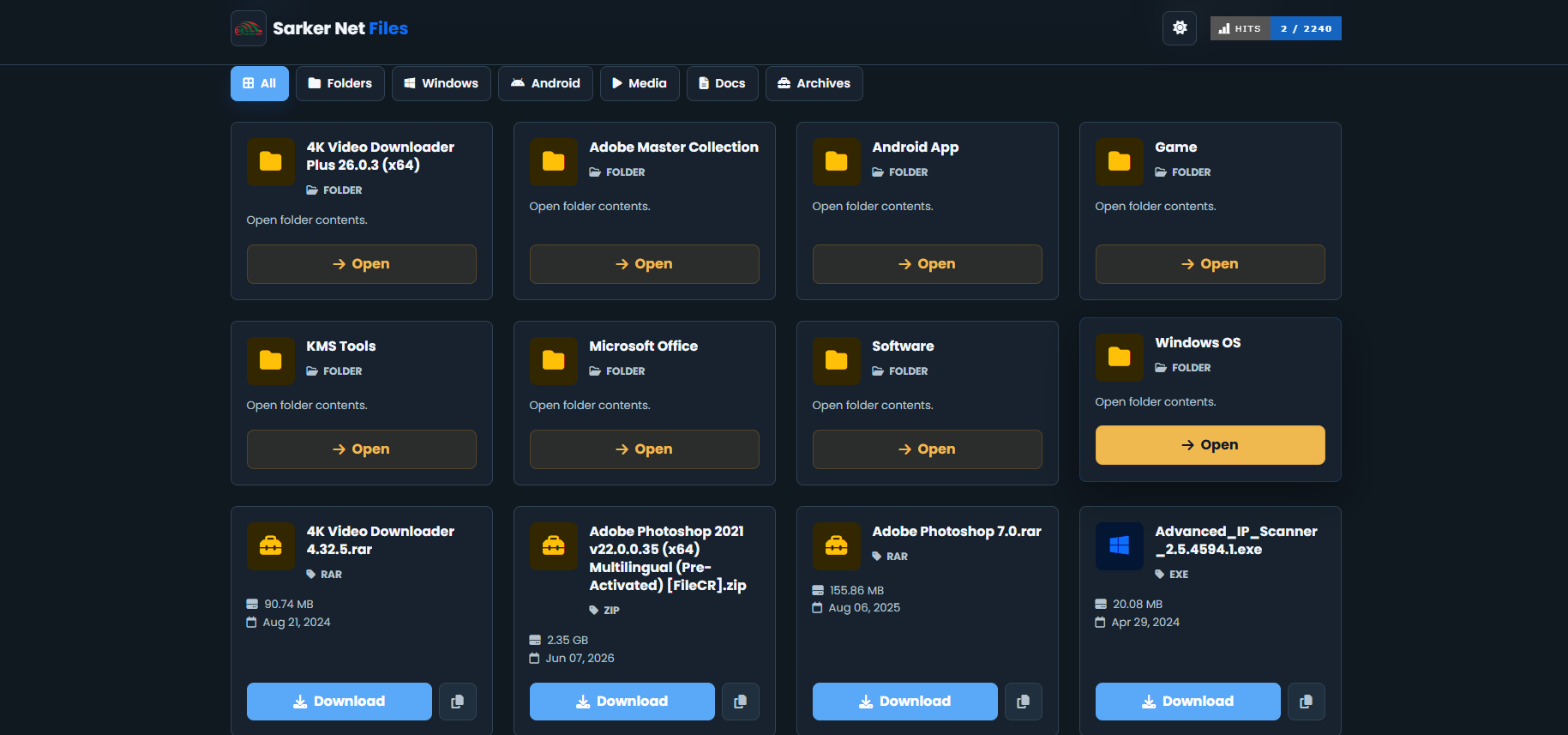Copy link for Adobe Photoshop 7.0.rar

pyautogui.click(x=1024, y=702)
